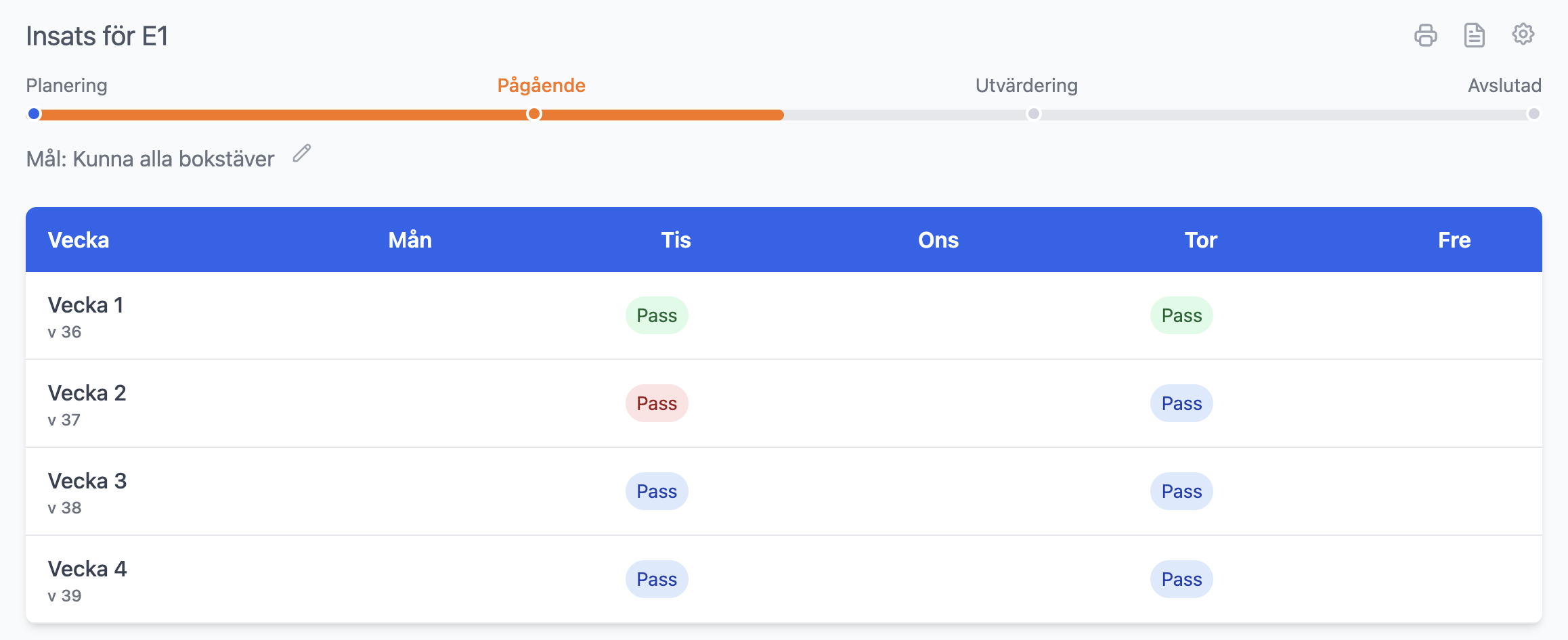1568x640 pixels.
Task: Select the Utvärdering stage dot
Action: point(1033,114)
